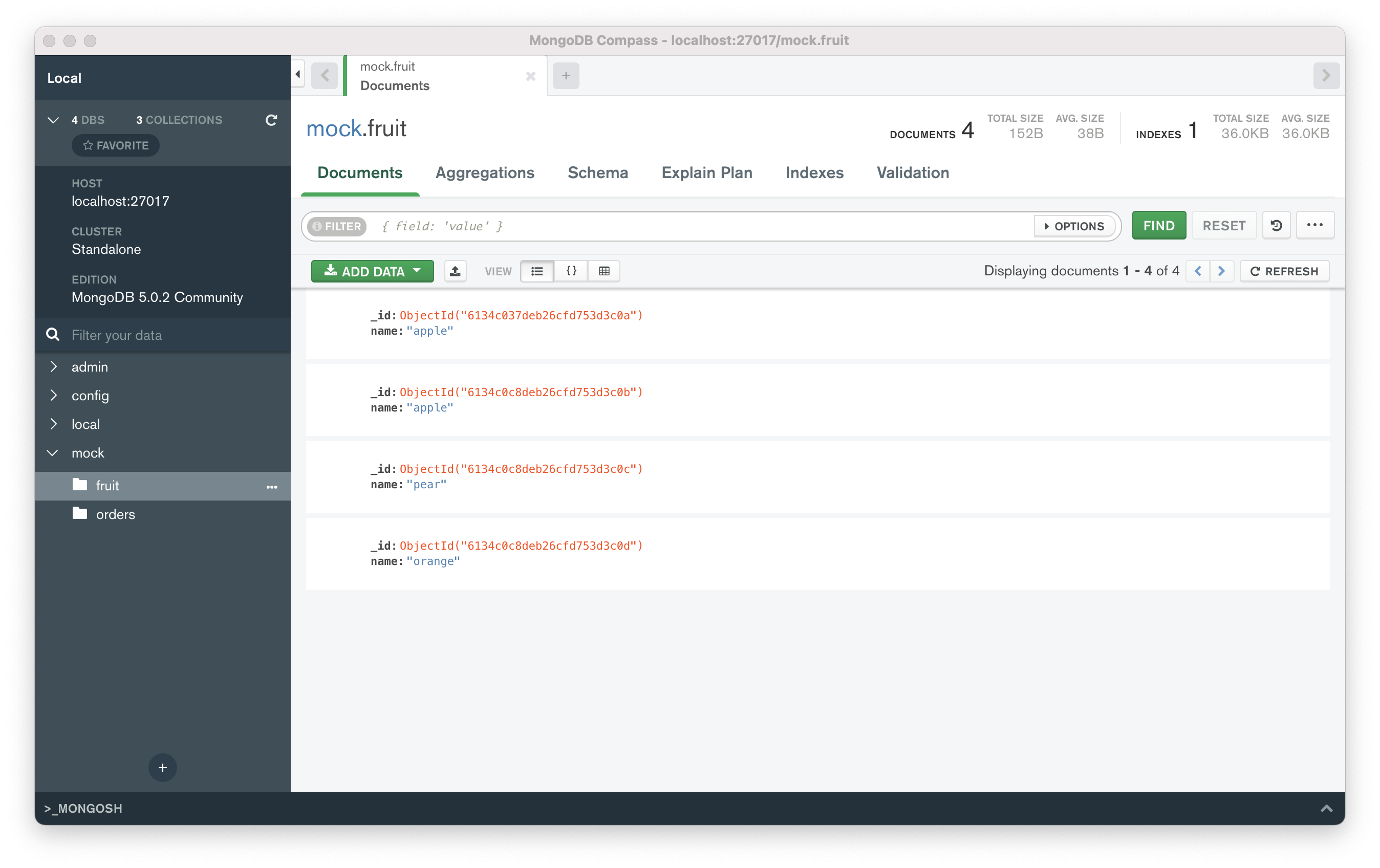
Task: Switch to the Validation tab
Action: click(912, 172)
